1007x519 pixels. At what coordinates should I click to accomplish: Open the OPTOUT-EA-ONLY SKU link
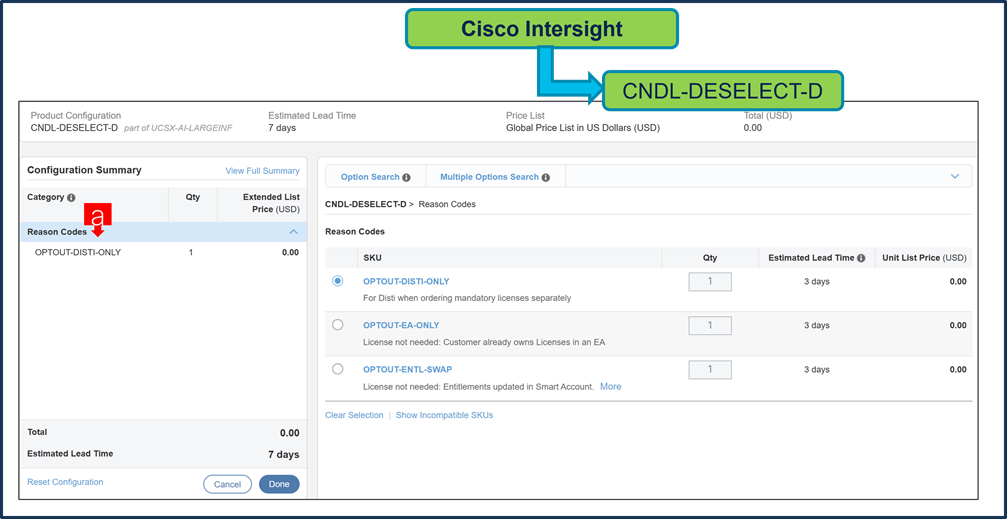401,325
